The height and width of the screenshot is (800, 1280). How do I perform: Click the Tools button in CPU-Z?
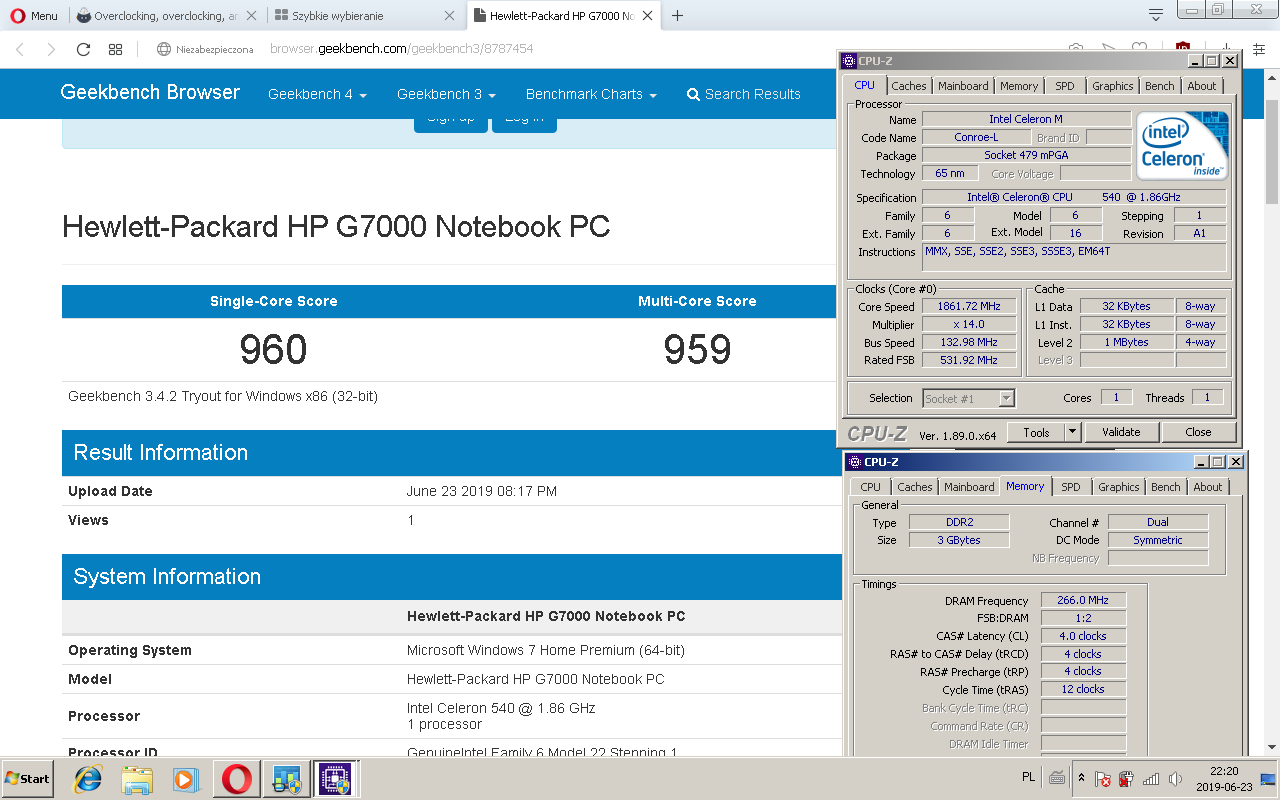tap(1036, 432)
